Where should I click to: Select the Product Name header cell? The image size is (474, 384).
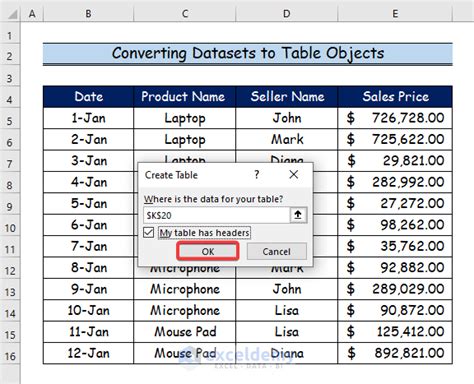pos(185,97)
